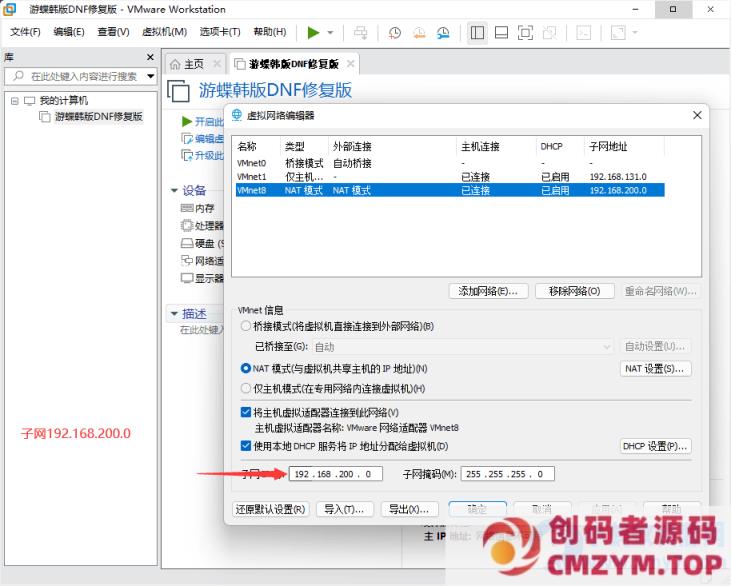Viewport: 731px width, 586px height.
Task: Select the VMnet8 NAT row
Action: (x=450, y=190)
